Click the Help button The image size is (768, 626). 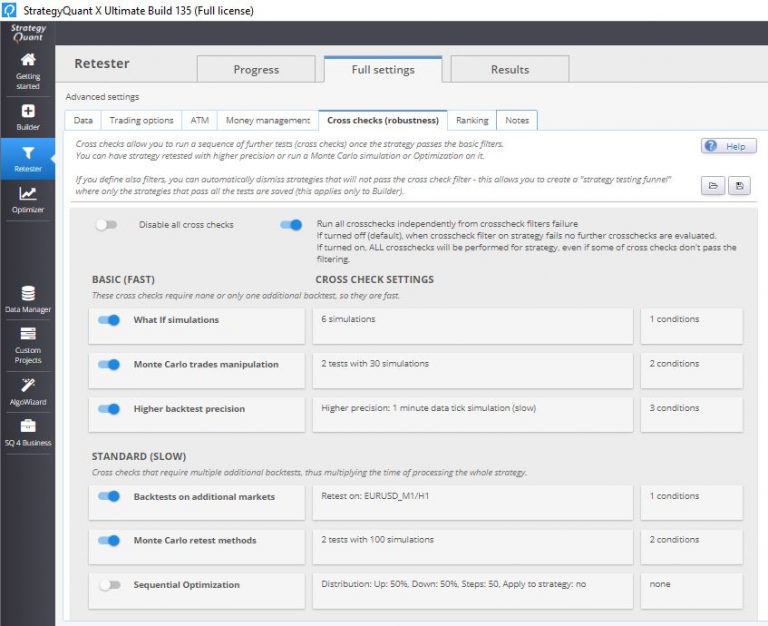(x=728, y=146)
